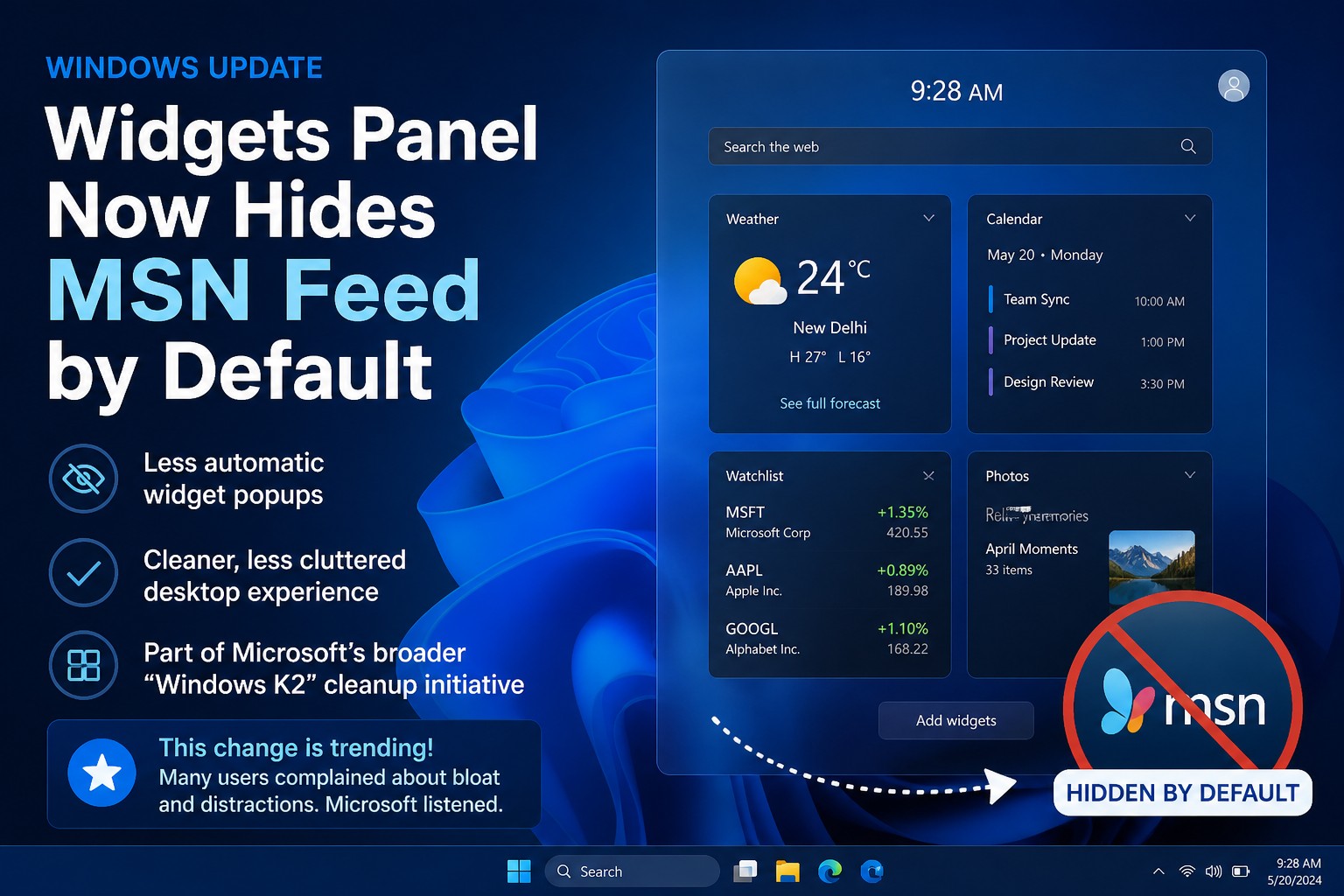Image resolution: width=1344 pixels, height=896 pixels.
Task: Open the MSFT Microsoft Corp stock row
Action: click(x=827, y=521)
